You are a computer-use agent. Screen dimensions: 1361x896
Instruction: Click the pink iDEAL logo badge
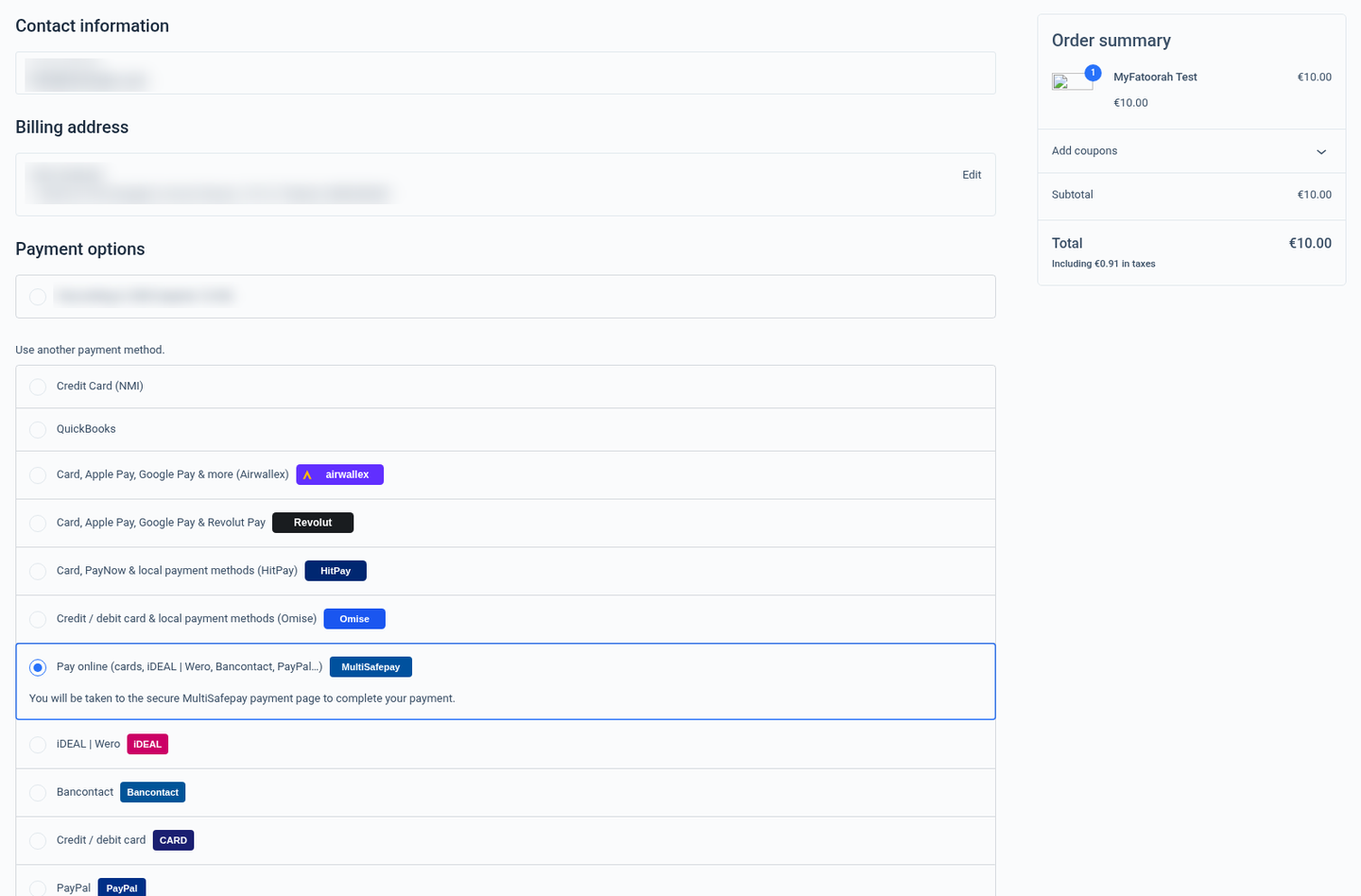click(147, 744)
